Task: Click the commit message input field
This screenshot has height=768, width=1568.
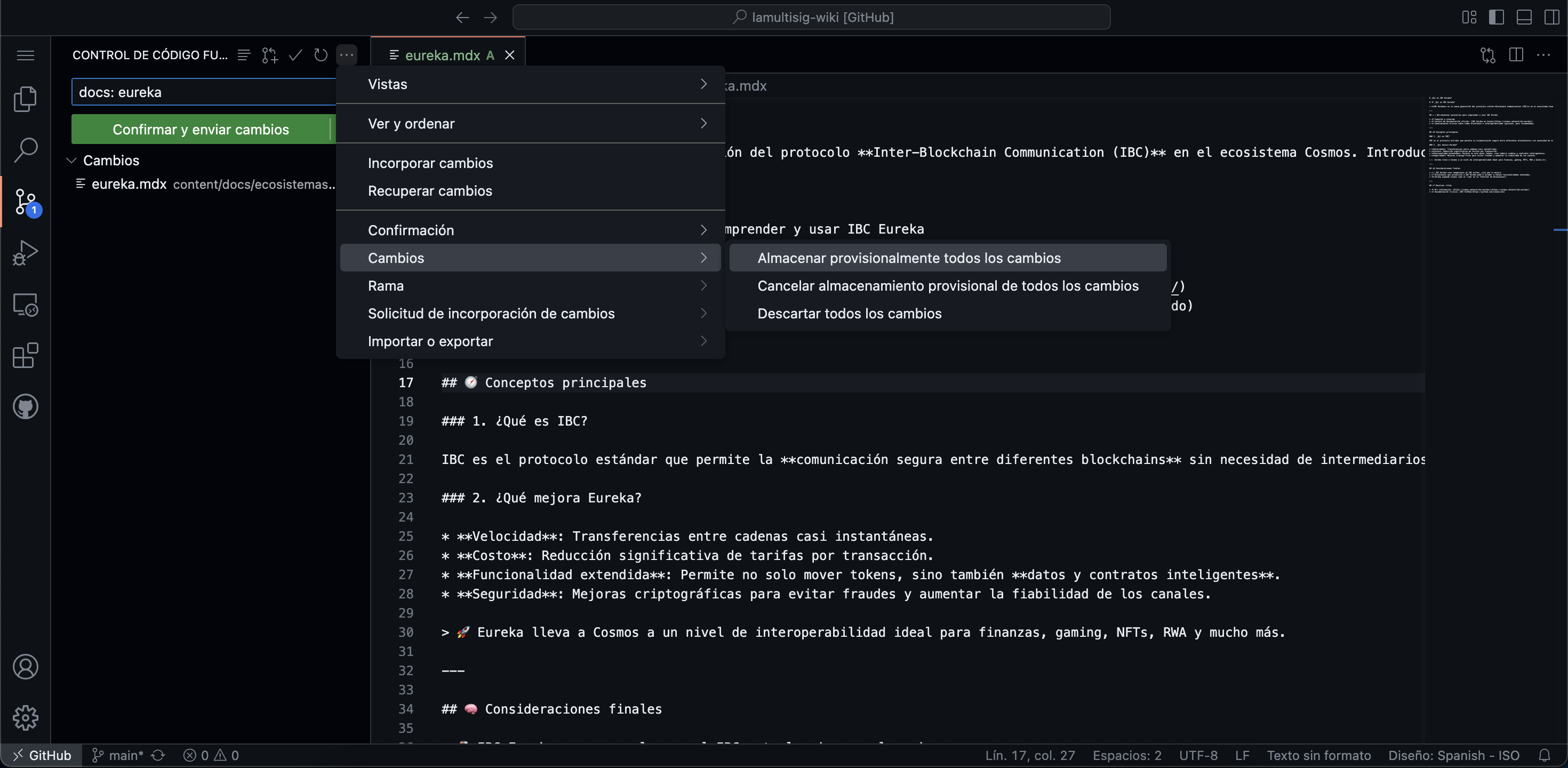Action: point(204,92)
